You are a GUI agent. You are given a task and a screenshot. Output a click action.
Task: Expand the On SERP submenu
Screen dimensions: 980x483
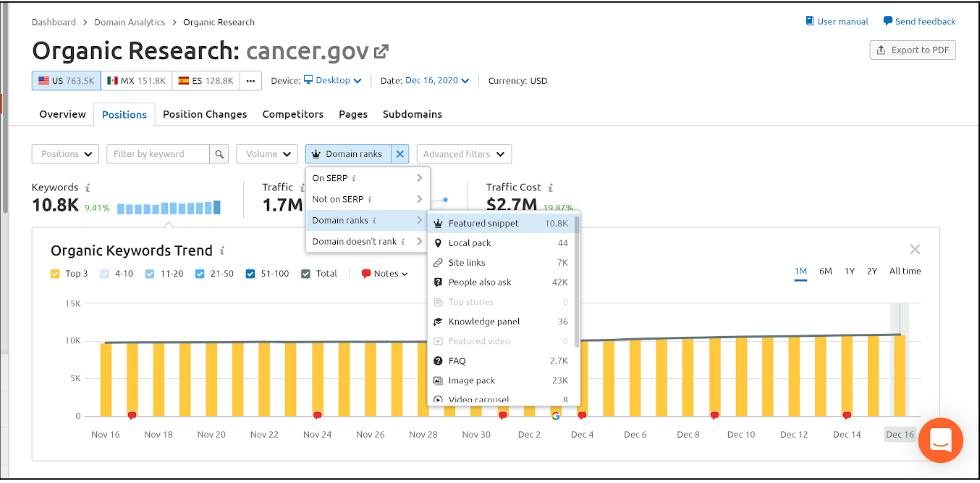368,178
